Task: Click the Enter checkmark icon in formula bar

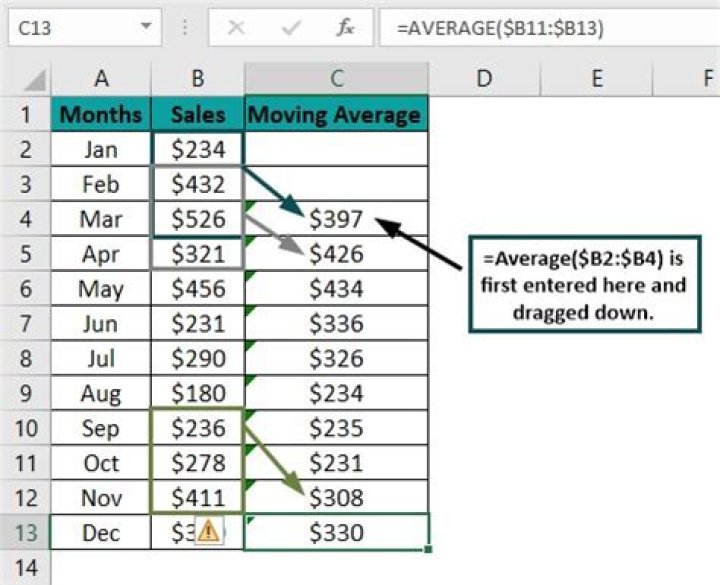Action: pos(291,27)
